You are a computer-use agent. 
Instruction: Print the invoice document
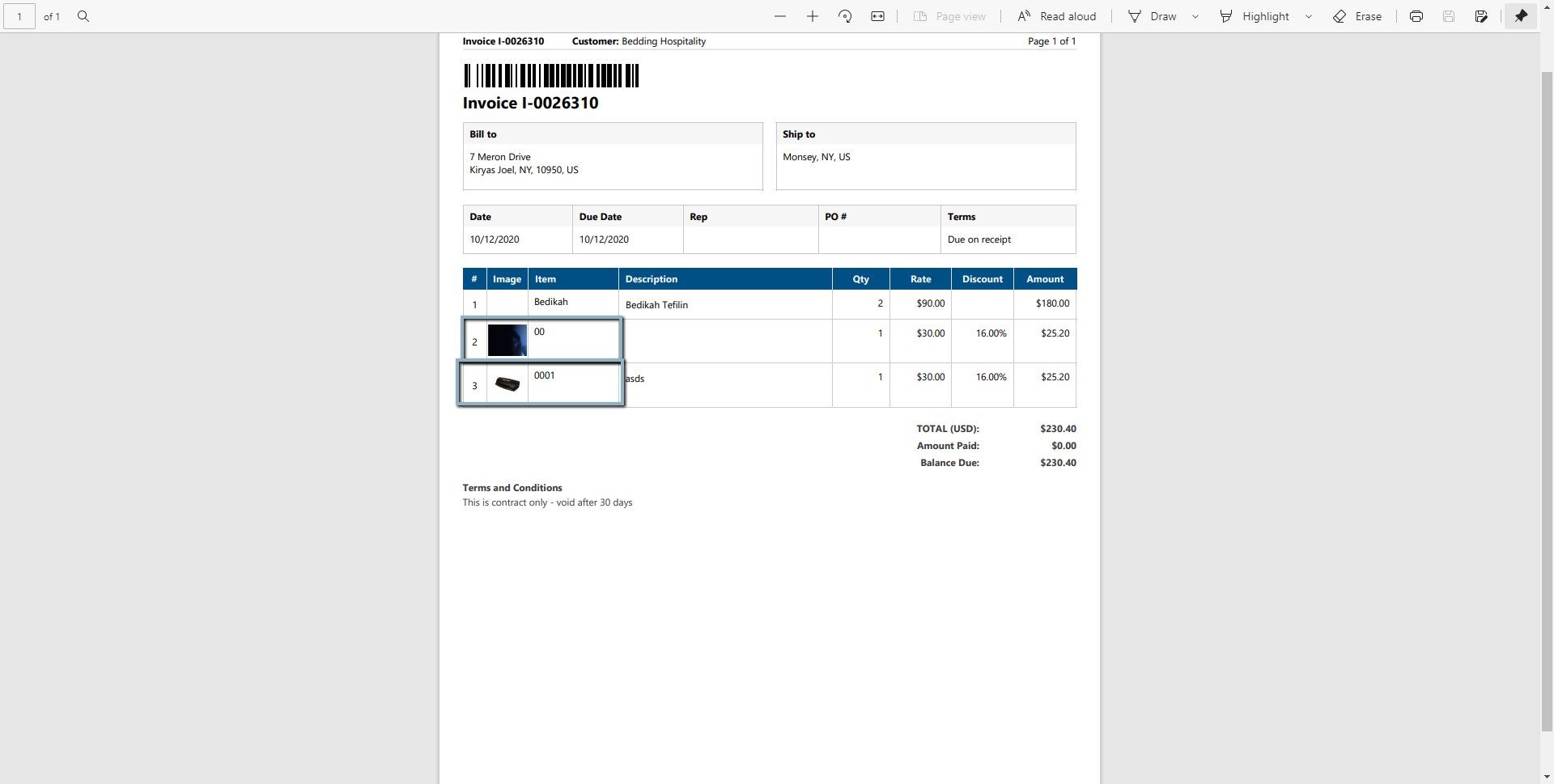point(1416,16)
